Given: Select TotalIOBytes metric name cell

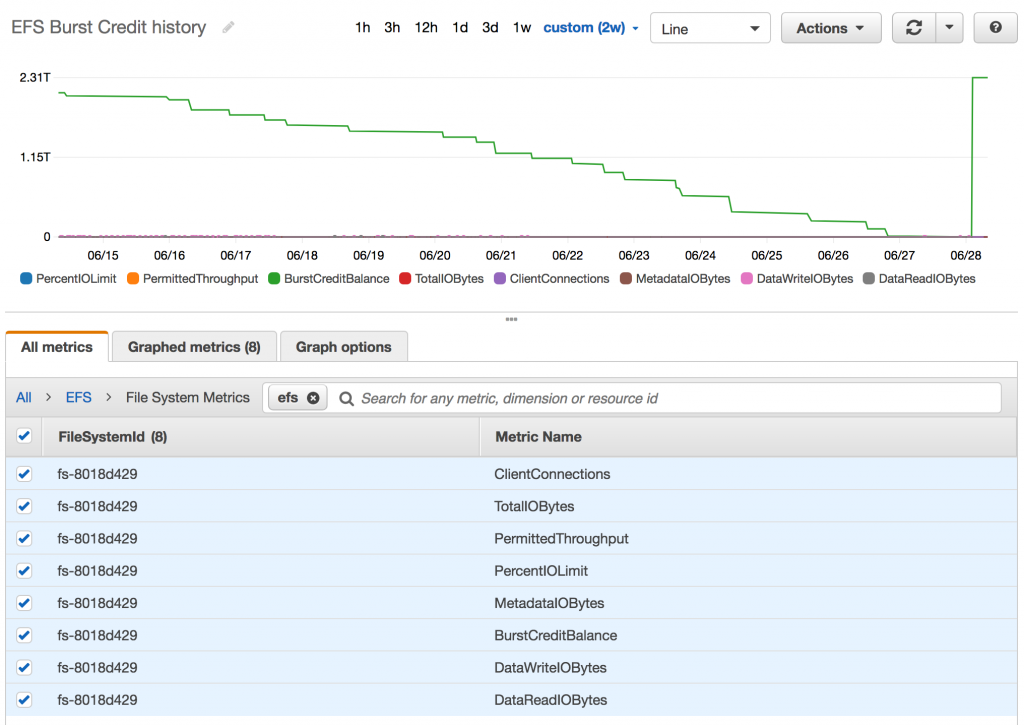Looking at the screenshot, I should click(x=534, y=506).
